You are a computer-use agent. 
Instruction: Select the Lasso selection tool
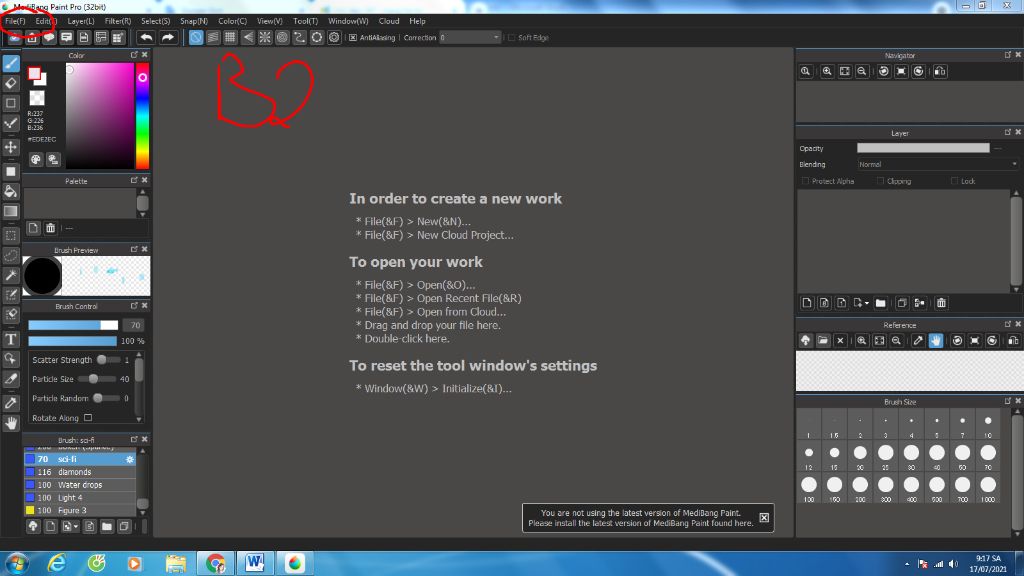pyautogui.click(x=11, y=255)
